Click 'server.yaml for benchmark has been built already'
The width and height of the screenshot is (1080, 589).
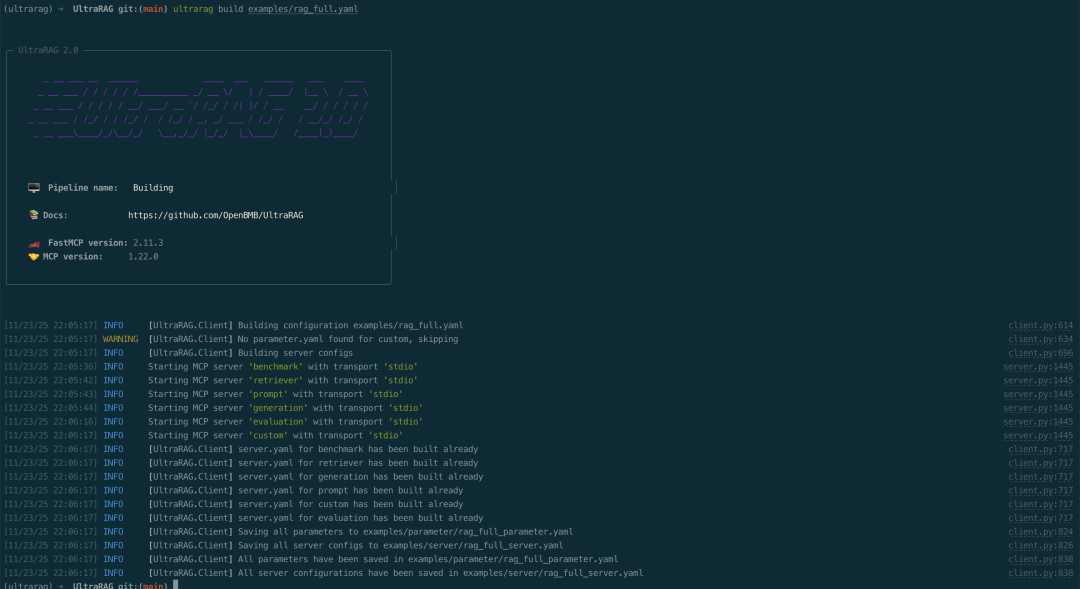[358, 449]
